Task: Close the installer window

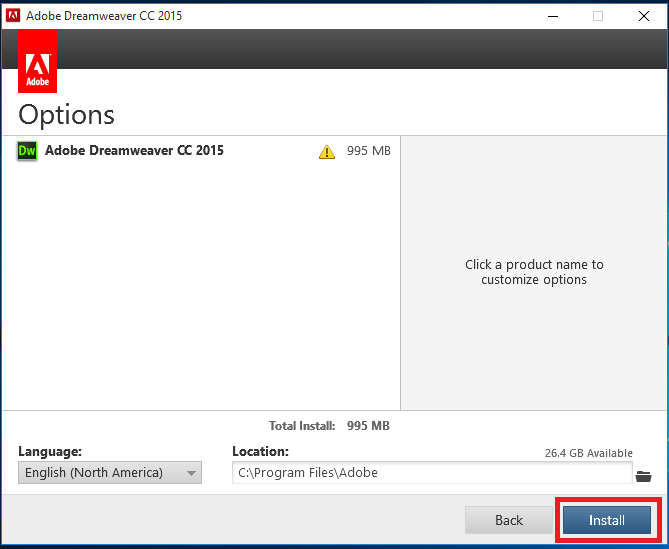Action: (x=644, y=16)
